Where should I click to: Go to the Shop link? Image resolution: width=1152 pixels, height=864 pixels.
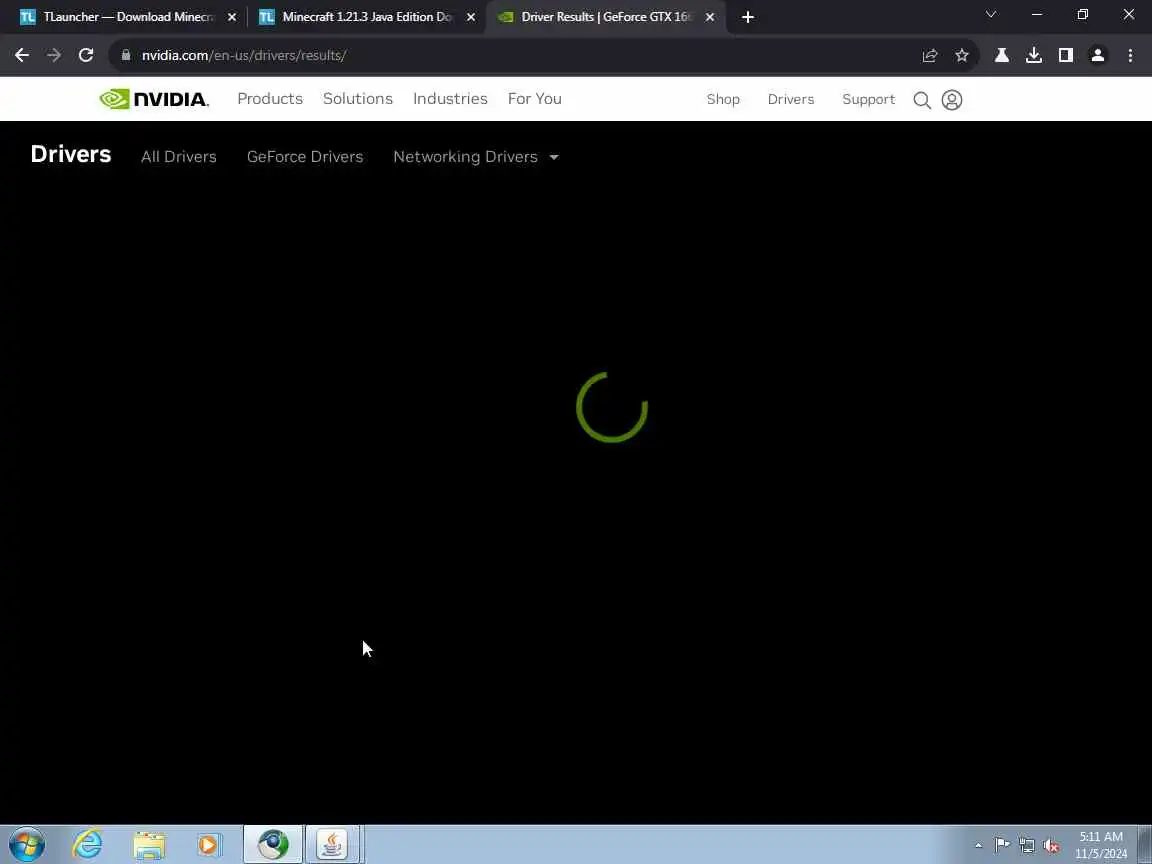click(723, 99)
